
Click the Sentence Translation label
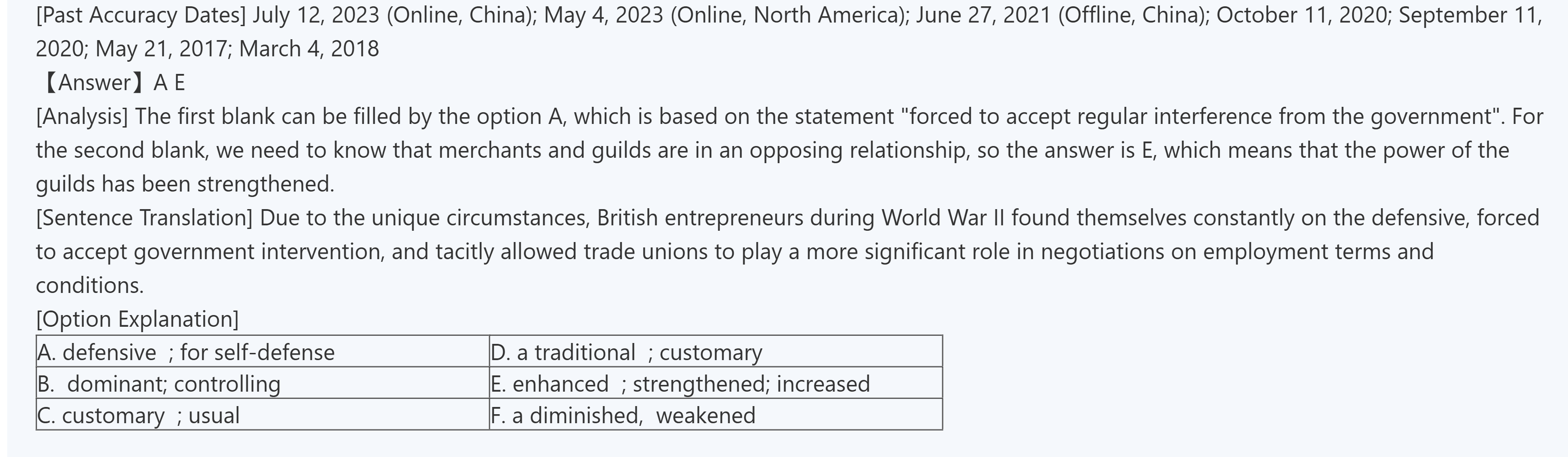(x=144, y=218)
